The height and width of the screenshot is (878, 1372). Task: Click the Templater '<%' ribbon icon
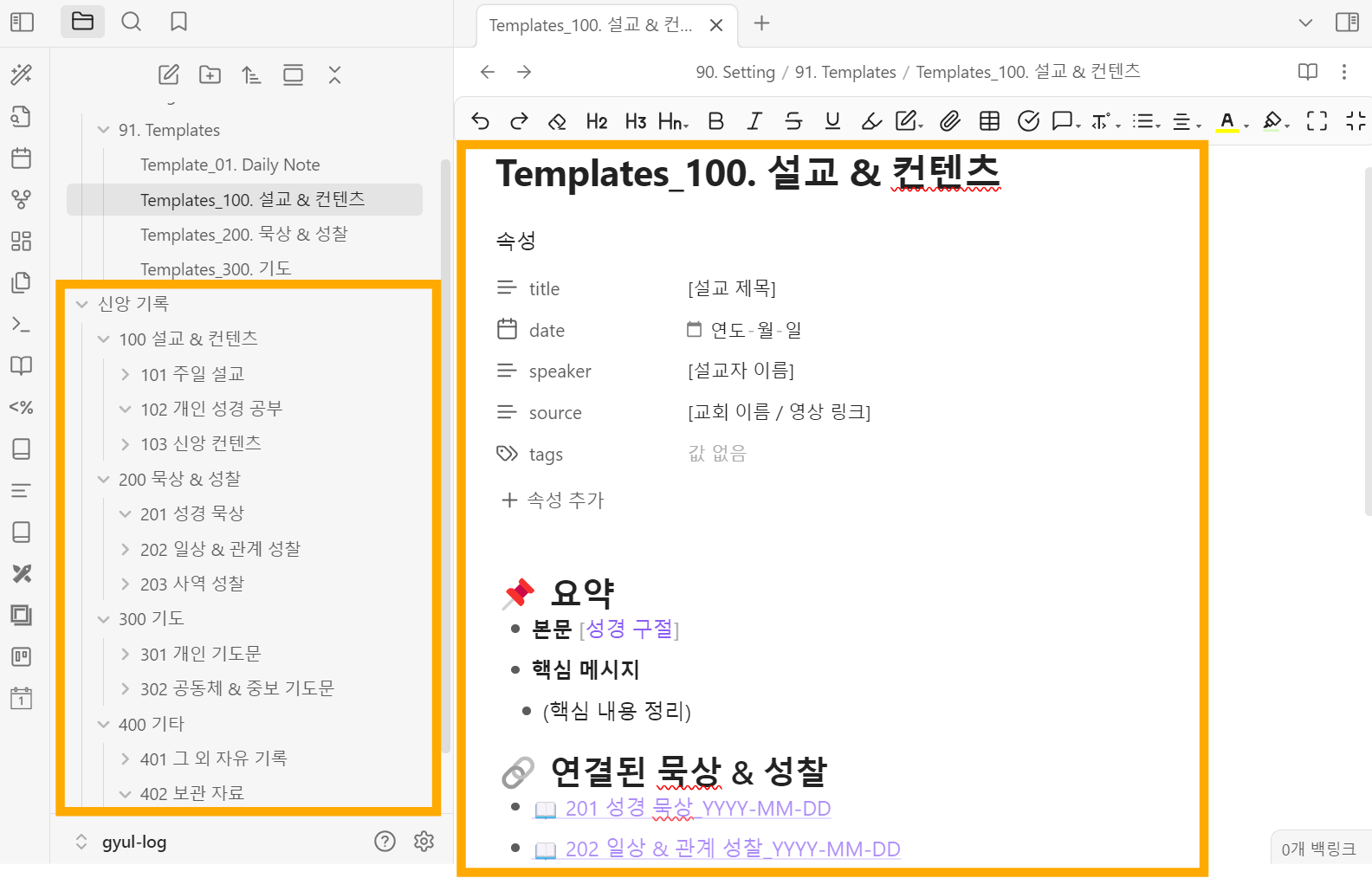[21, 407]
